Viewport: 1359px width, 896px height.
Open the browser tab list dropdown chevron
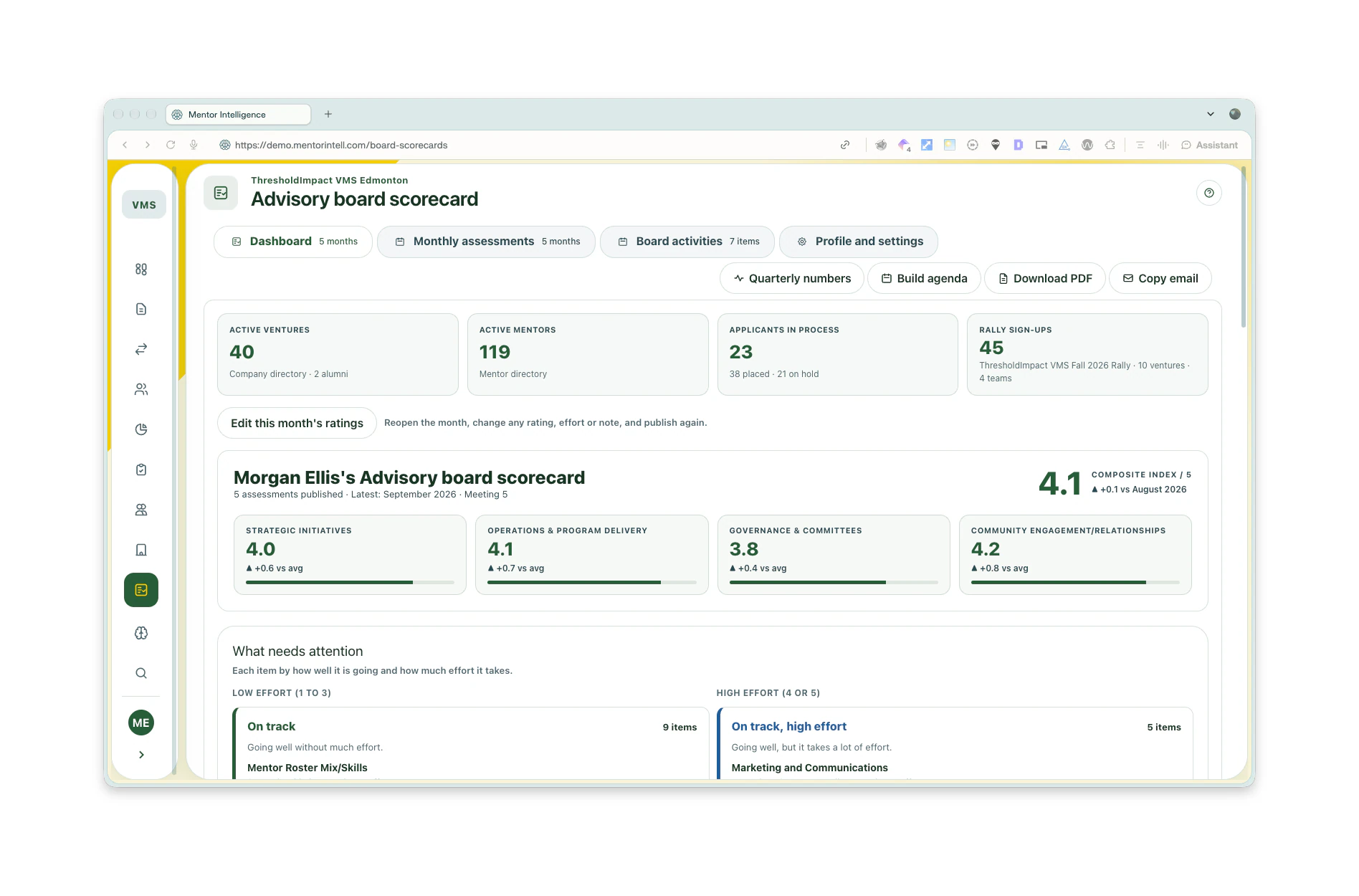(x=1211, y=114)
